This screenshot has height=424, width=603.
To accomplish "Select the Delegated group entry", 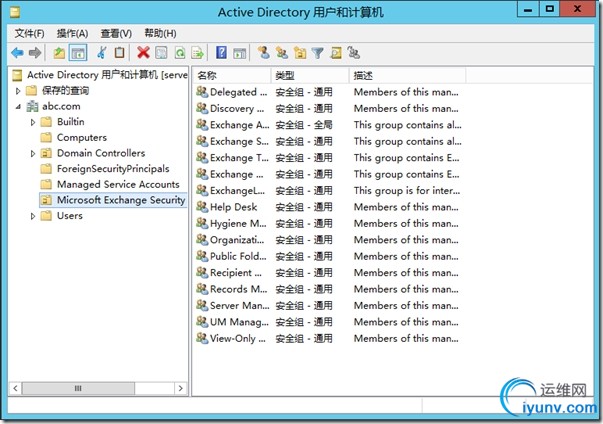I will coord(232,92).
